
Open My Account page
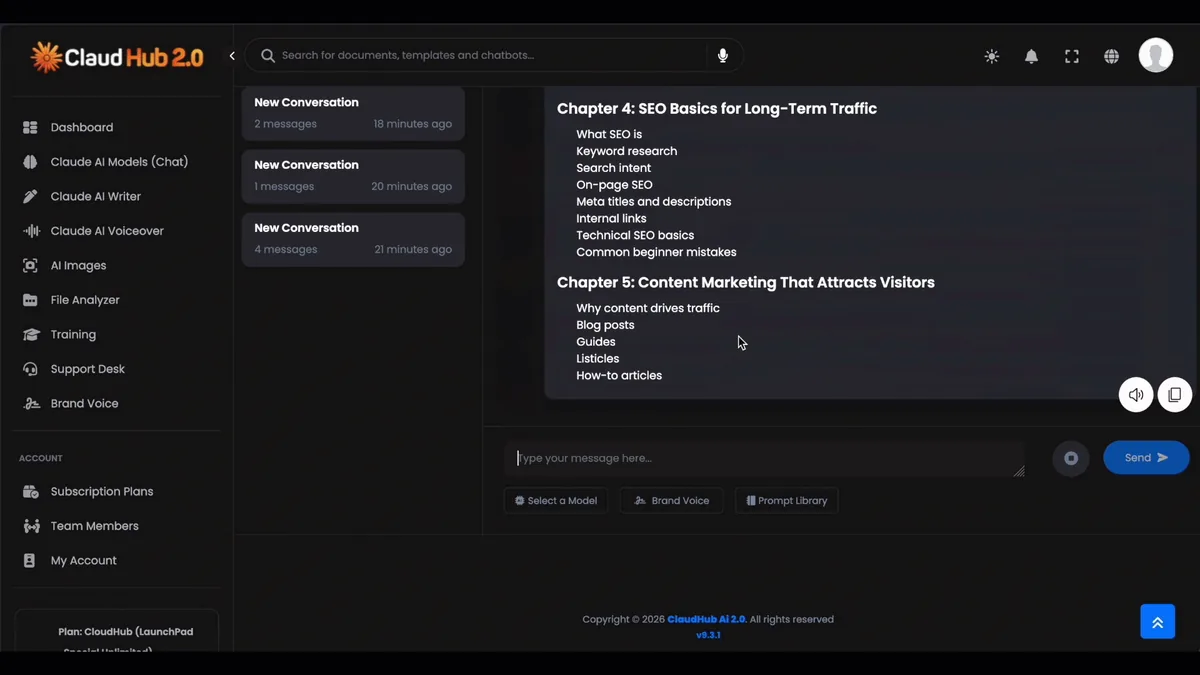tap(84, 561)
